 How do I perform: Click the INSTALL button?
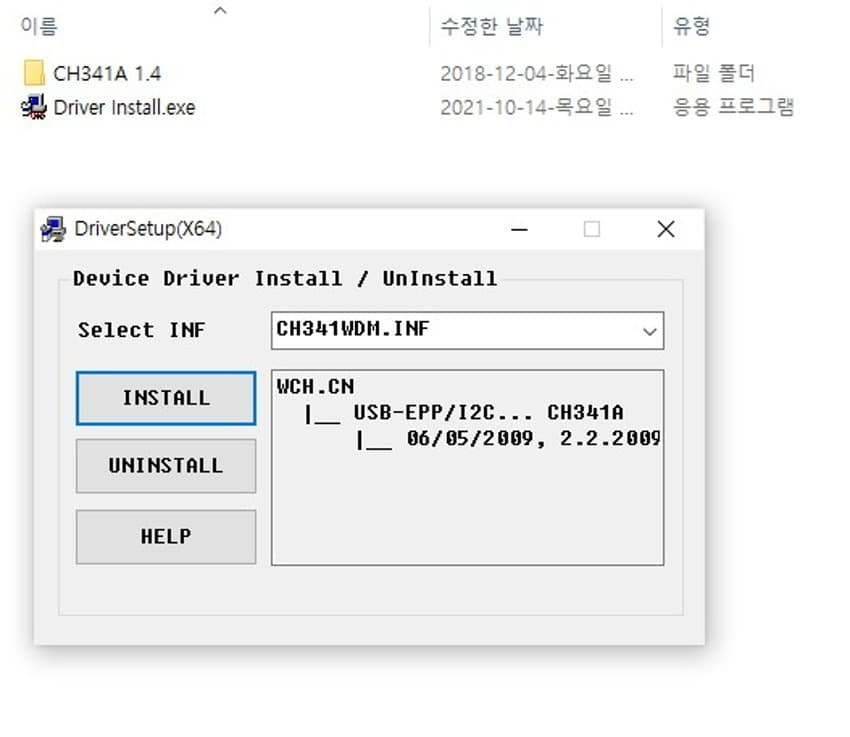(166, 398)
